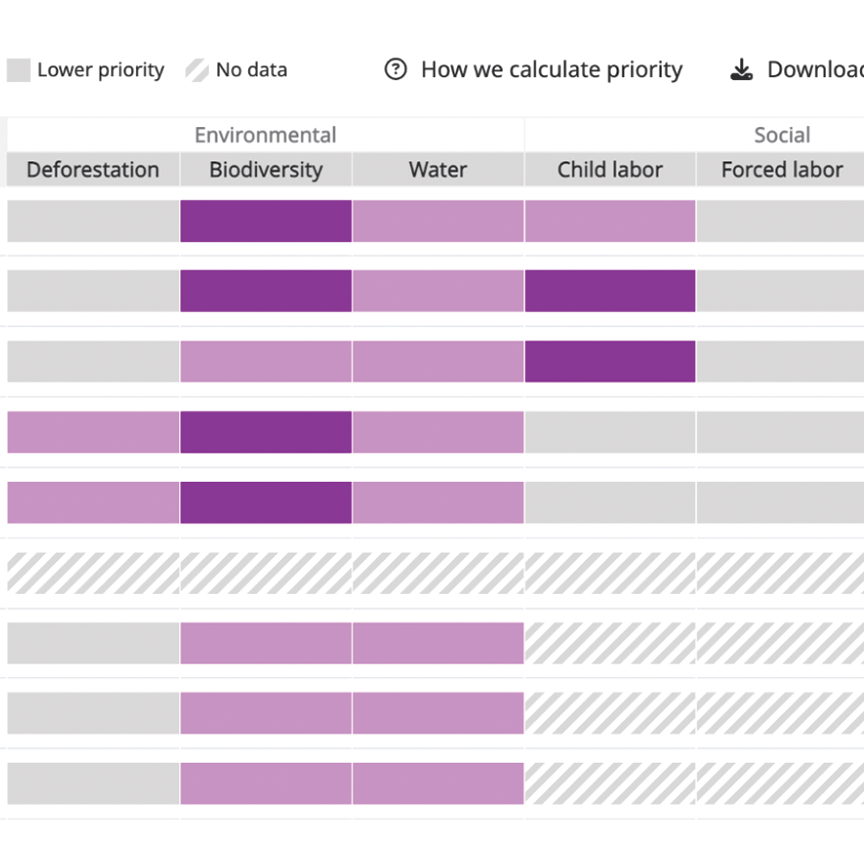Select the Deforestation column header

click(93, 170)
